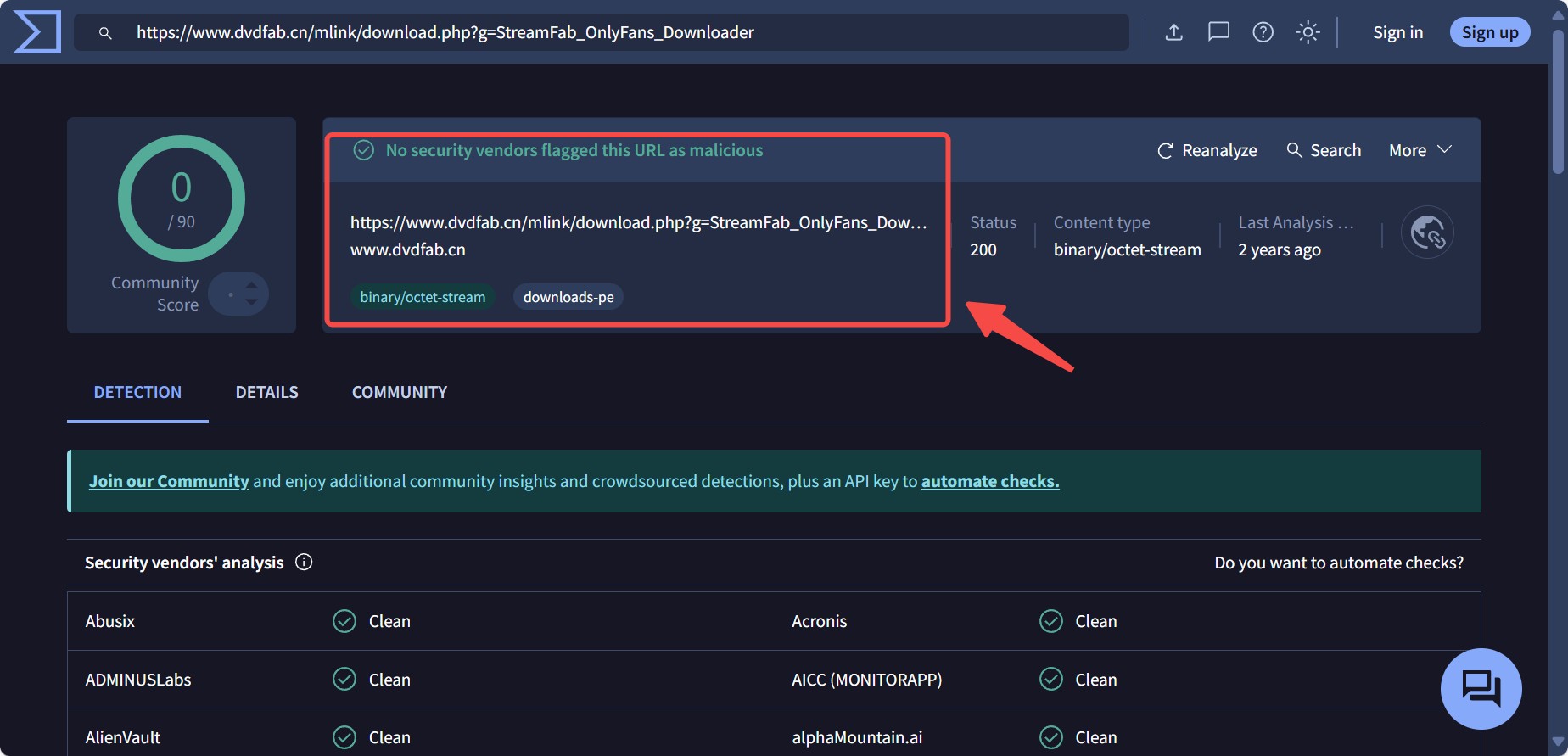The image size is (1568, 756).
Task: Click the search magnifier in URL bar
Action: (105, 33)
